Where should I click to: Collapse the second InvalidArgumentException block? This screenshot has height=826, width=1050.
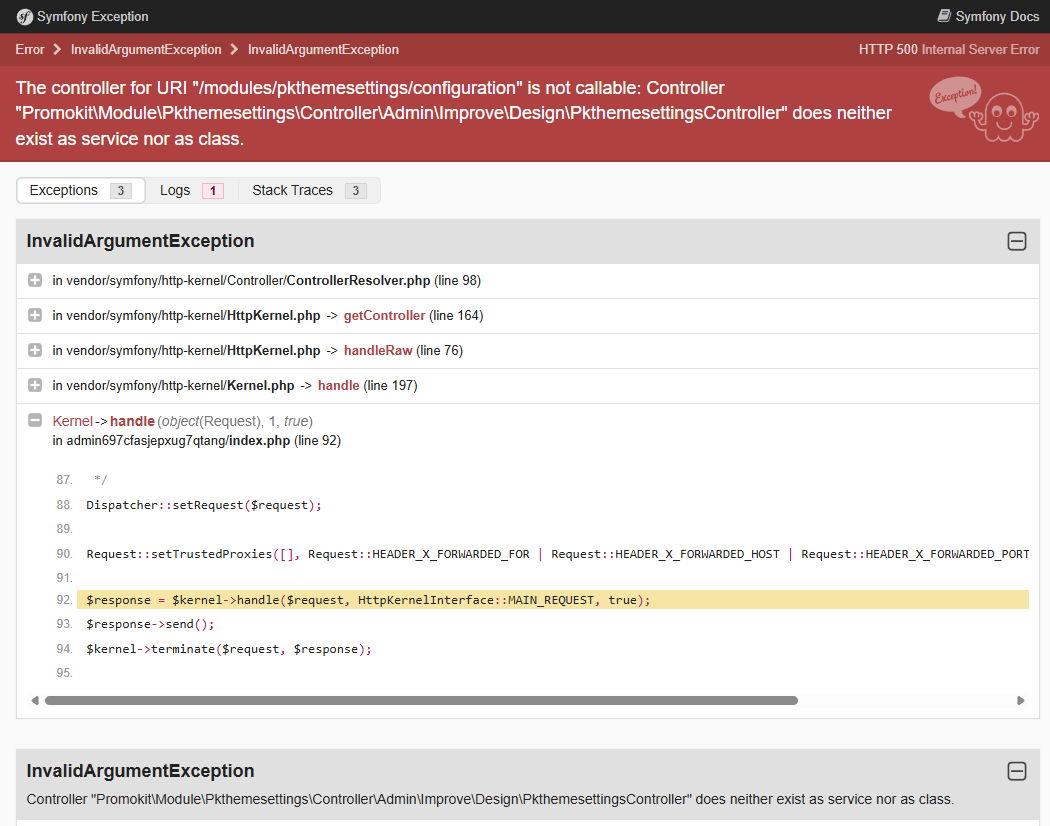tap(1017, 771)
